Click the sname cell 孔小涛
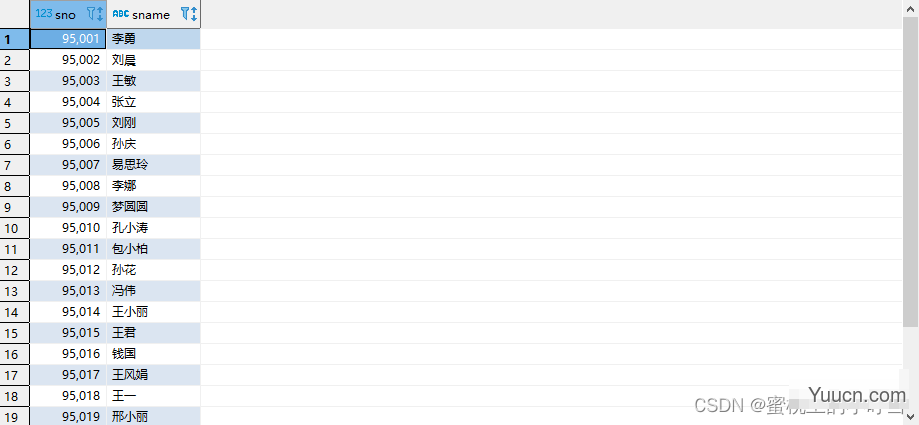919x425 pixels. click(154, 228)
